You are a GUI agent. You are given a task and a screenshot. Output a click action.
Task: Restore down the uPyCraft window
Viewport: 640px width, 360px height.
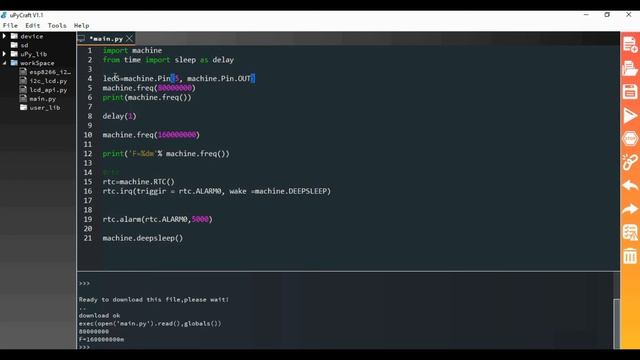coord(607,15)
